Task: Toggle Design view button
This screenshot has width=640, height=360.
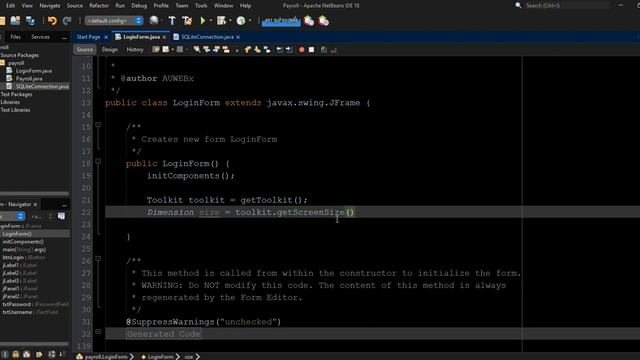Action: pyautogui.click(x=109, y=50)
